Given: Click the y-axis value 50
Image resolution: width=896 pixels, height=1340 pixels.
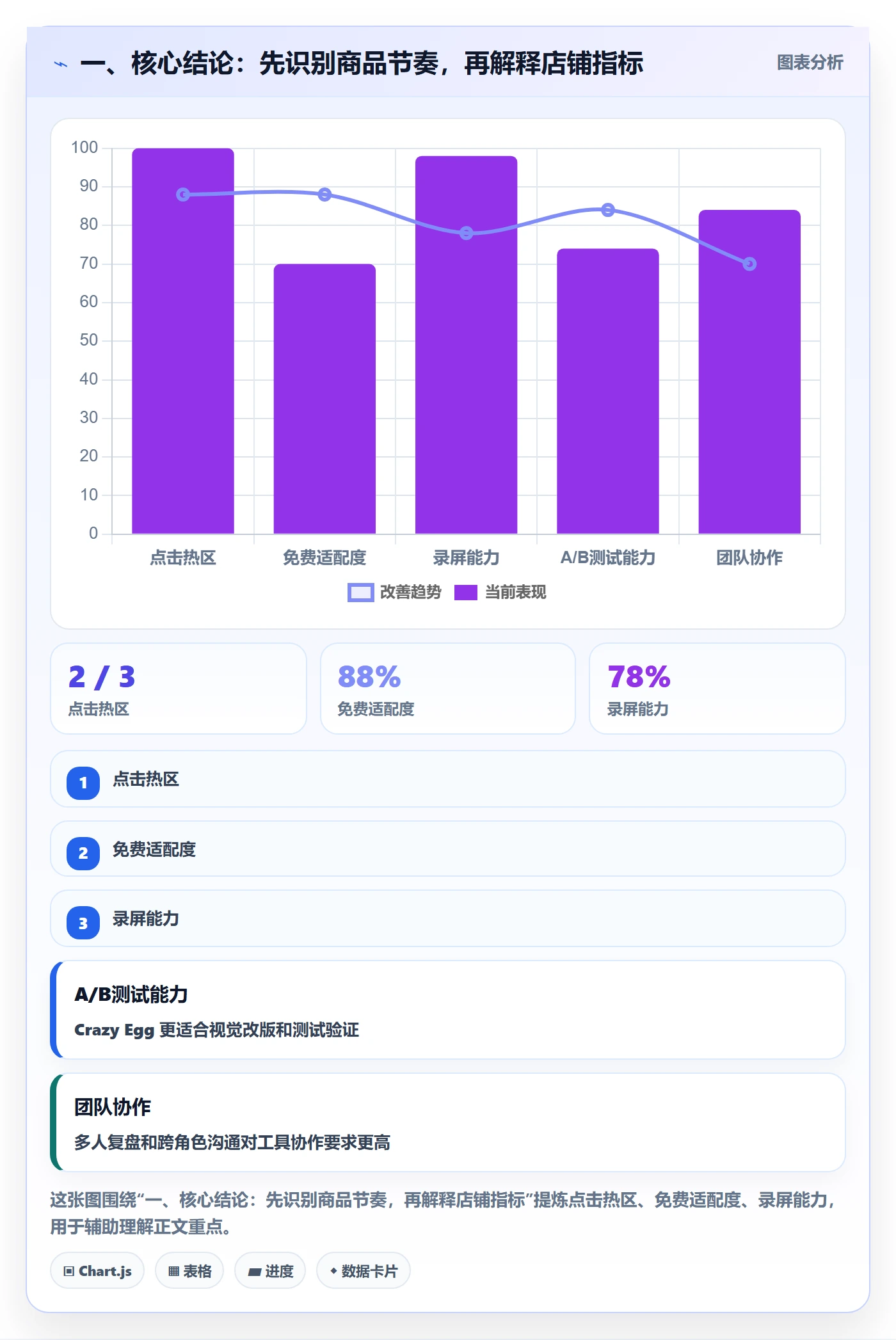Looking at the screenshot, I should [x=89, y=340].
